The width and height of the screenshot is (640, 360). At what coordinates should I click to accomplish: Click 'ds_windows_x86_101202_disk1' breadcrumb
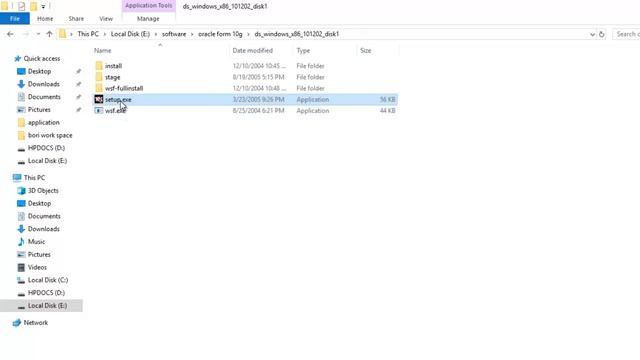pos(297,34)
